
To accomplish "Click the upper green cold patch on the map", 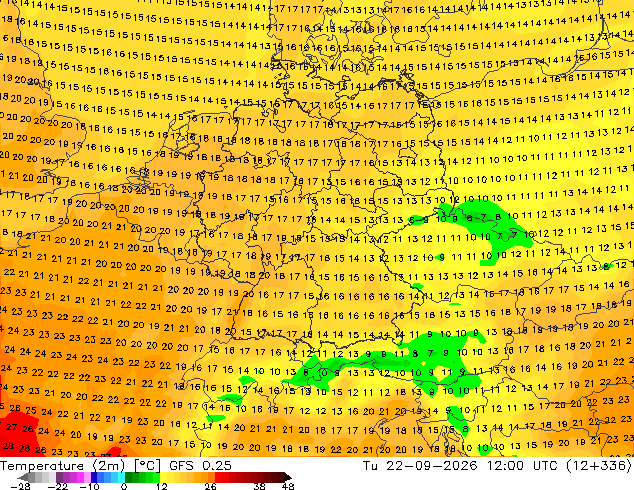I will point(485,228).
